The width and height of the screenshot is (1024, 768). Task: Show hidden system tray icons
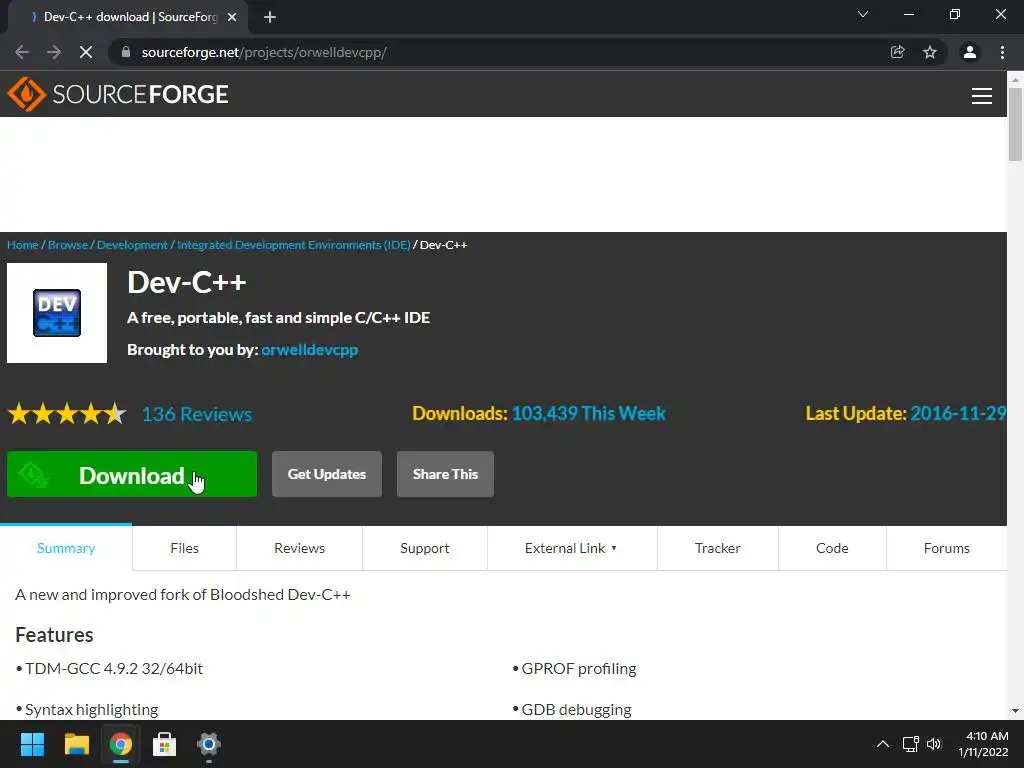pyautogui.click(x=882, y=744)
